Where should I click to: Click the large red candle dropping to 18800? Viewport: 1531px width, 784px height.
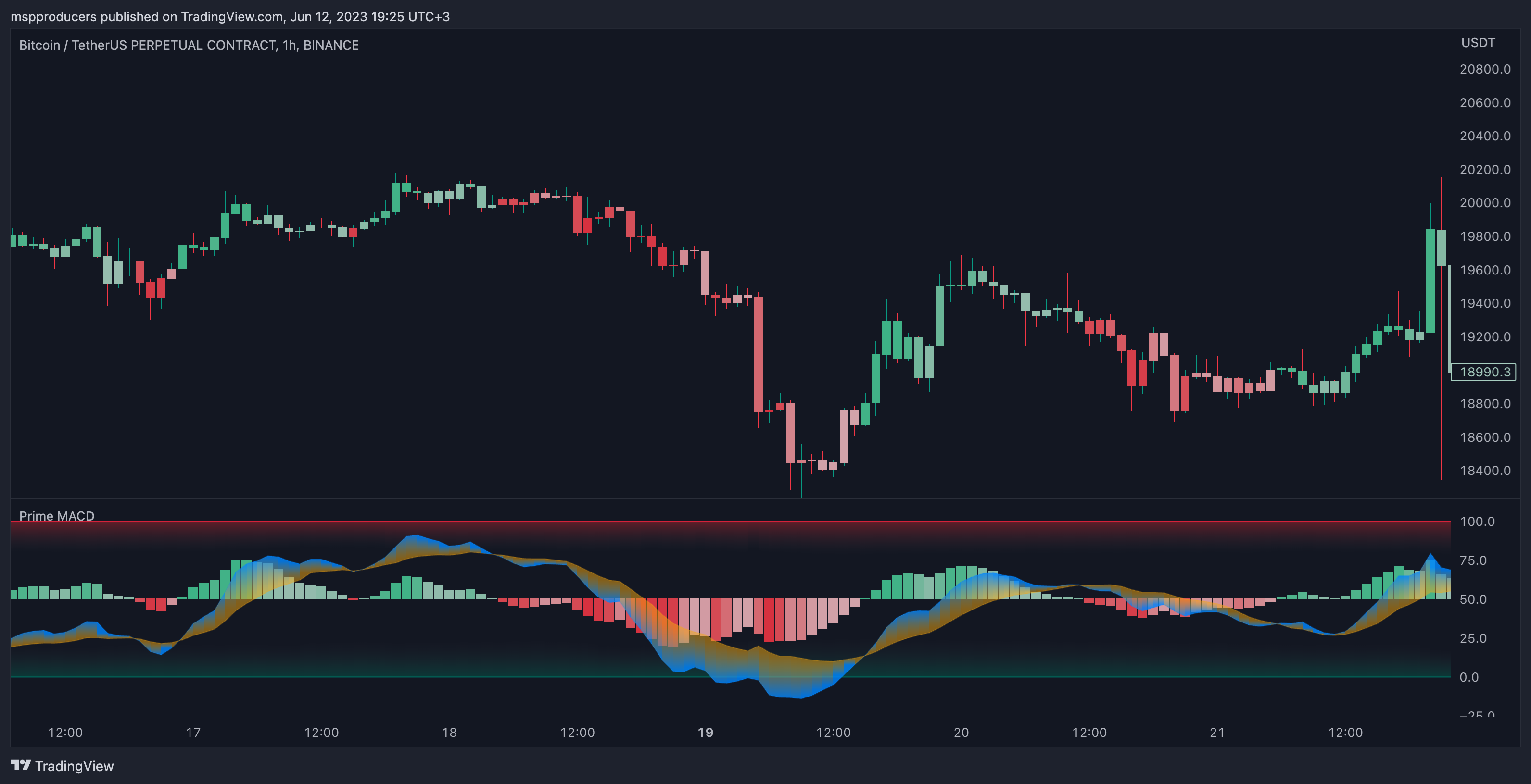click(759, 354)
